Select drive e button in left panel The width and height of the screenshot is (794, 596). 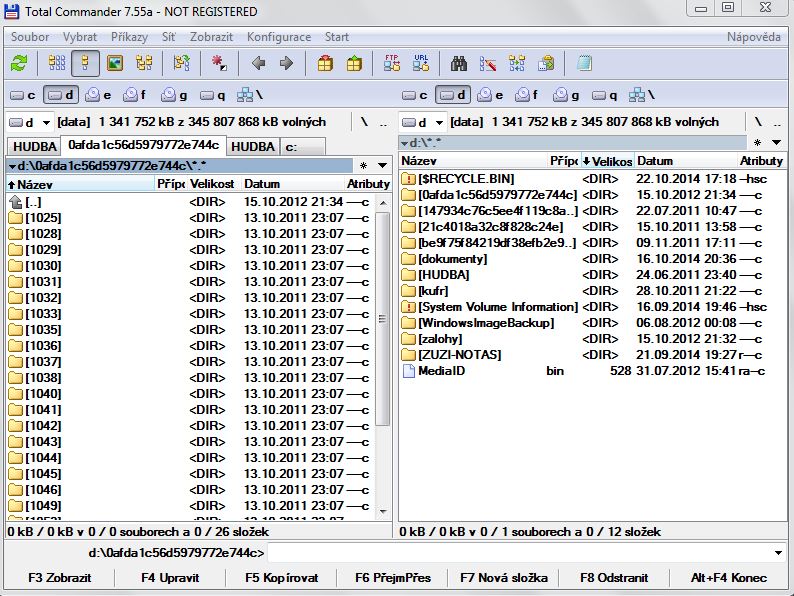click(x=99, y=96)
